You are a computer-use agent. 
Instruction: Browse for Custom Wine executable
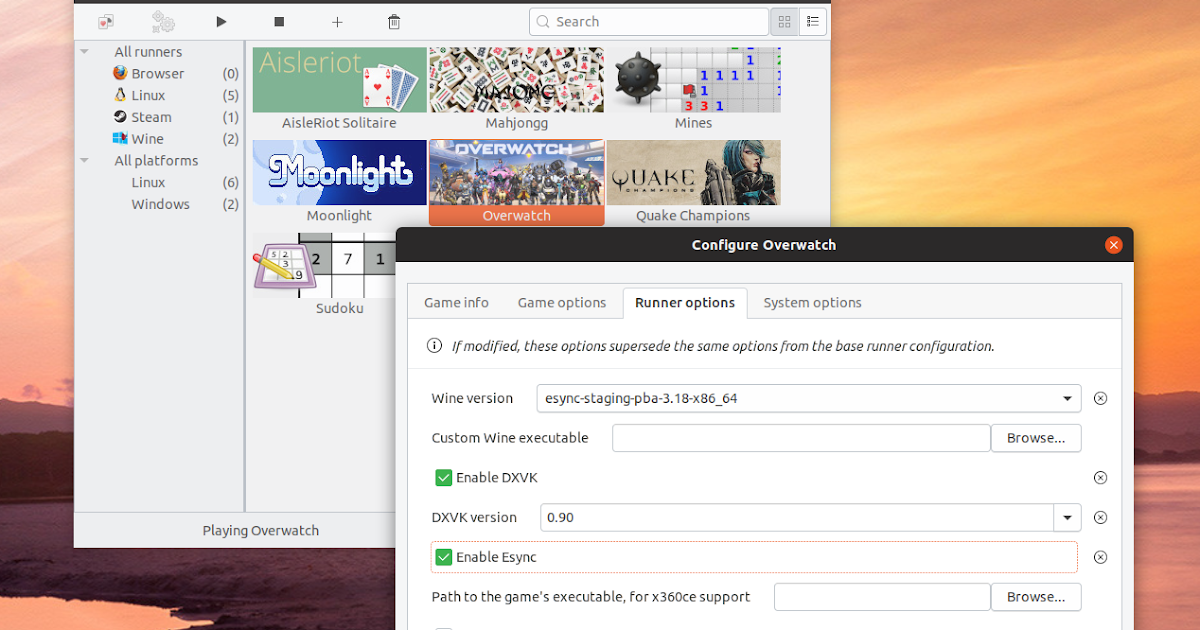(1036, 438)
